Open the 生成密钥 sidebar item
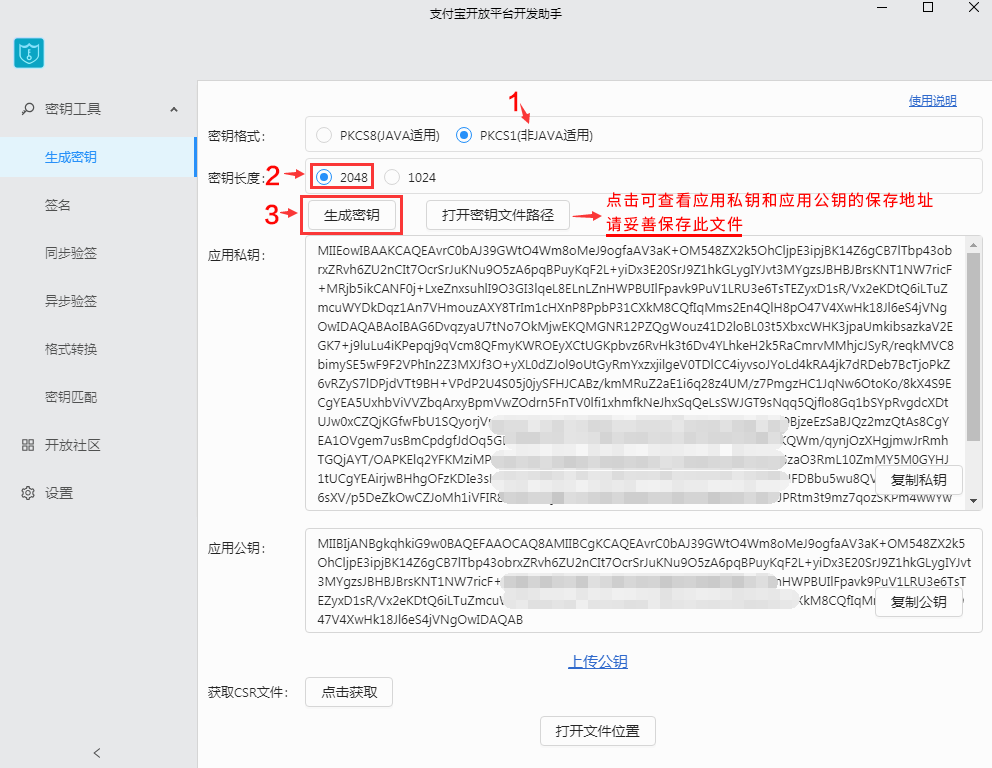 click(x=98, y=157)
